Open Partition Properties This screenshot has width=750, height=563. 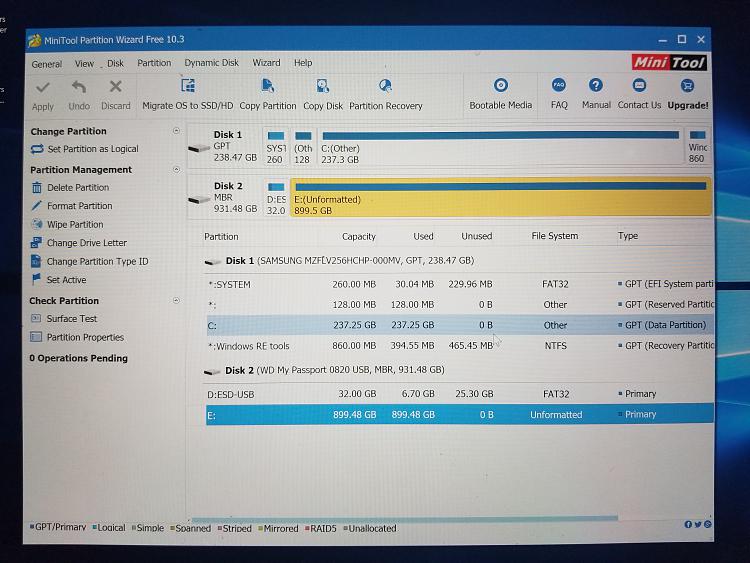click(77, 337)
